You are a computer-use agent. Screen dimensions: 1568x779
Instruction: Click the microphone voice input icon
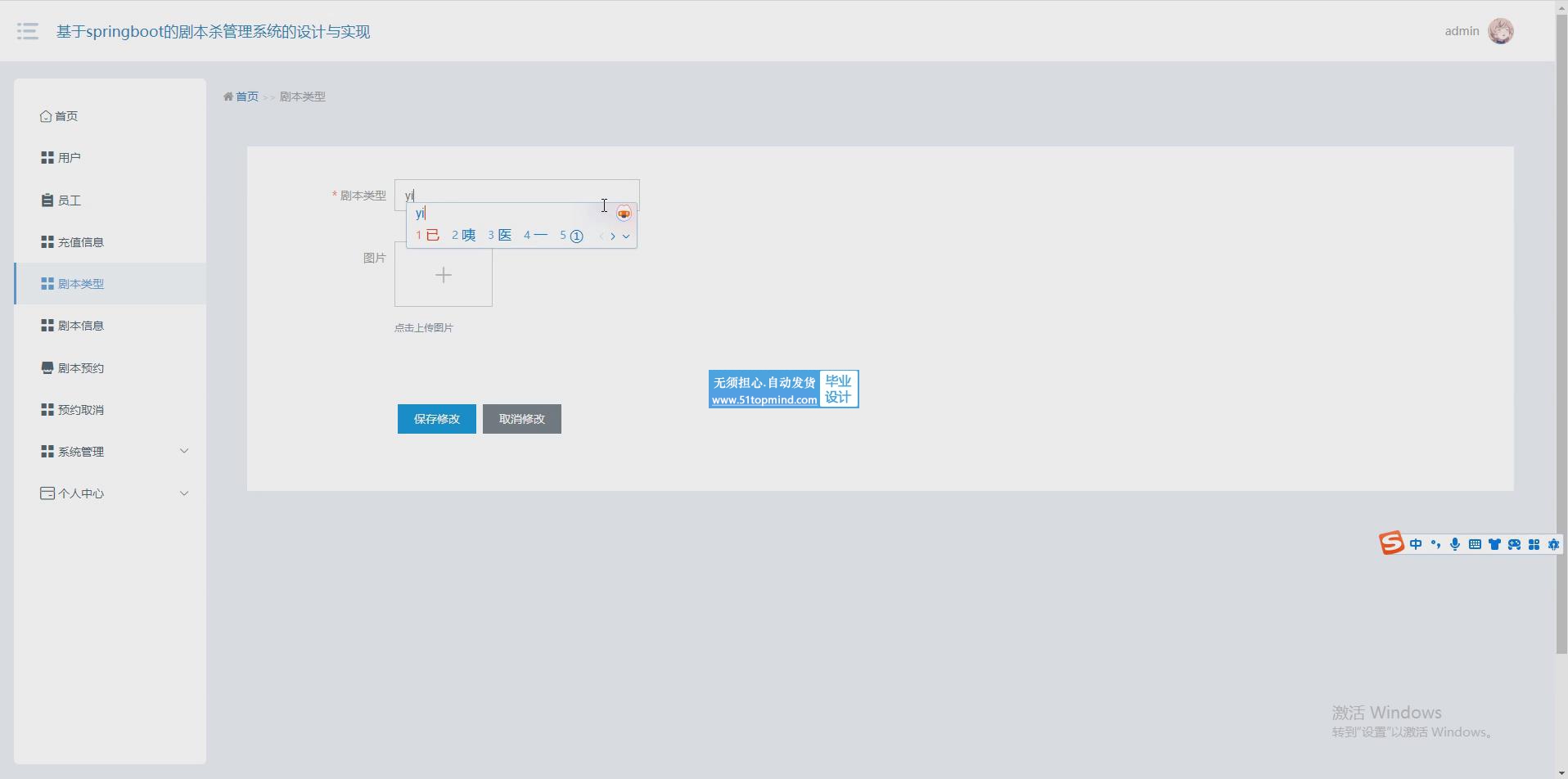[1455, 544]
